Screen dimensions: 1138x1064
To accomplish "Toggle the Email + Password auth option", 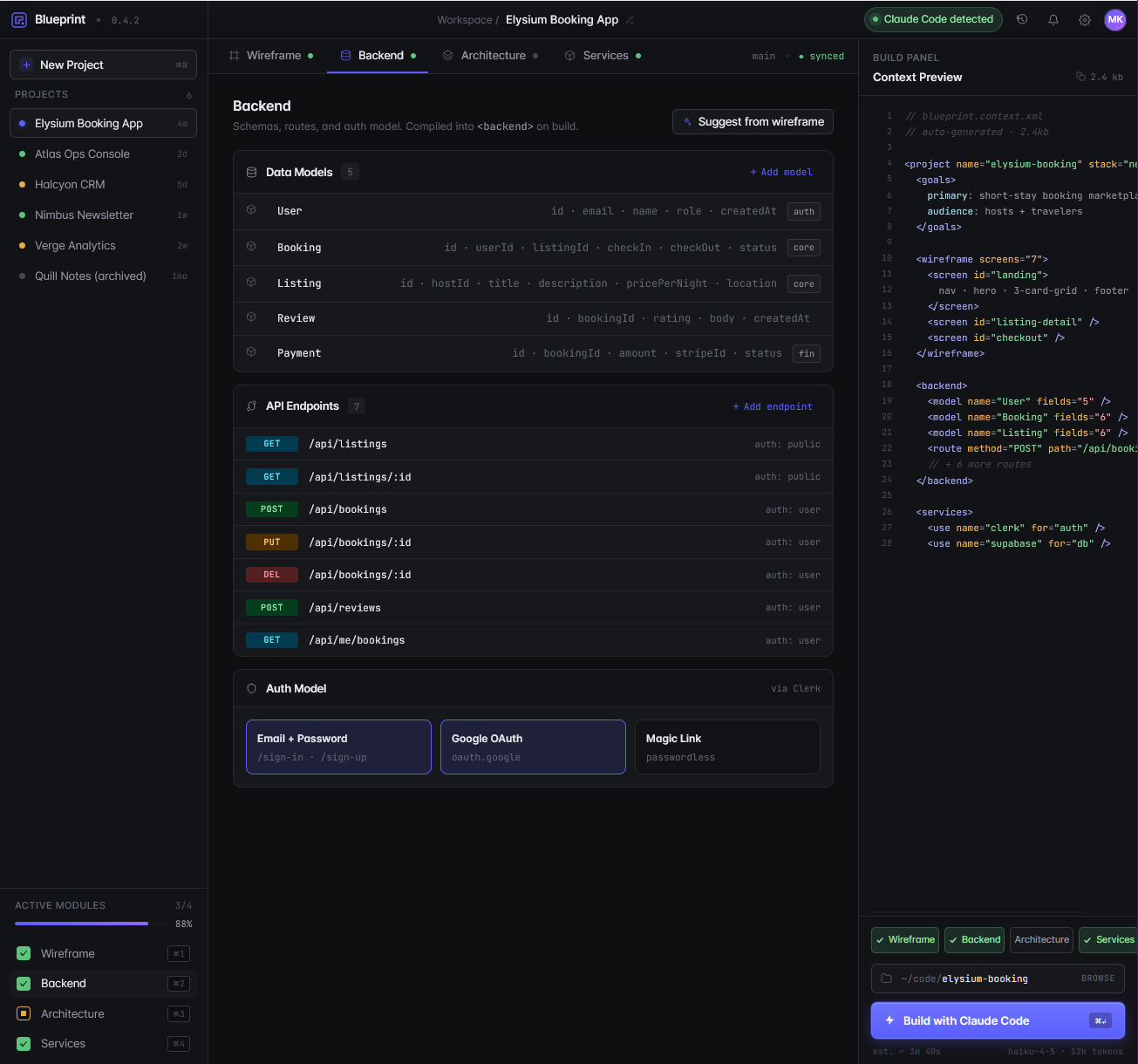I will (338, 747).
